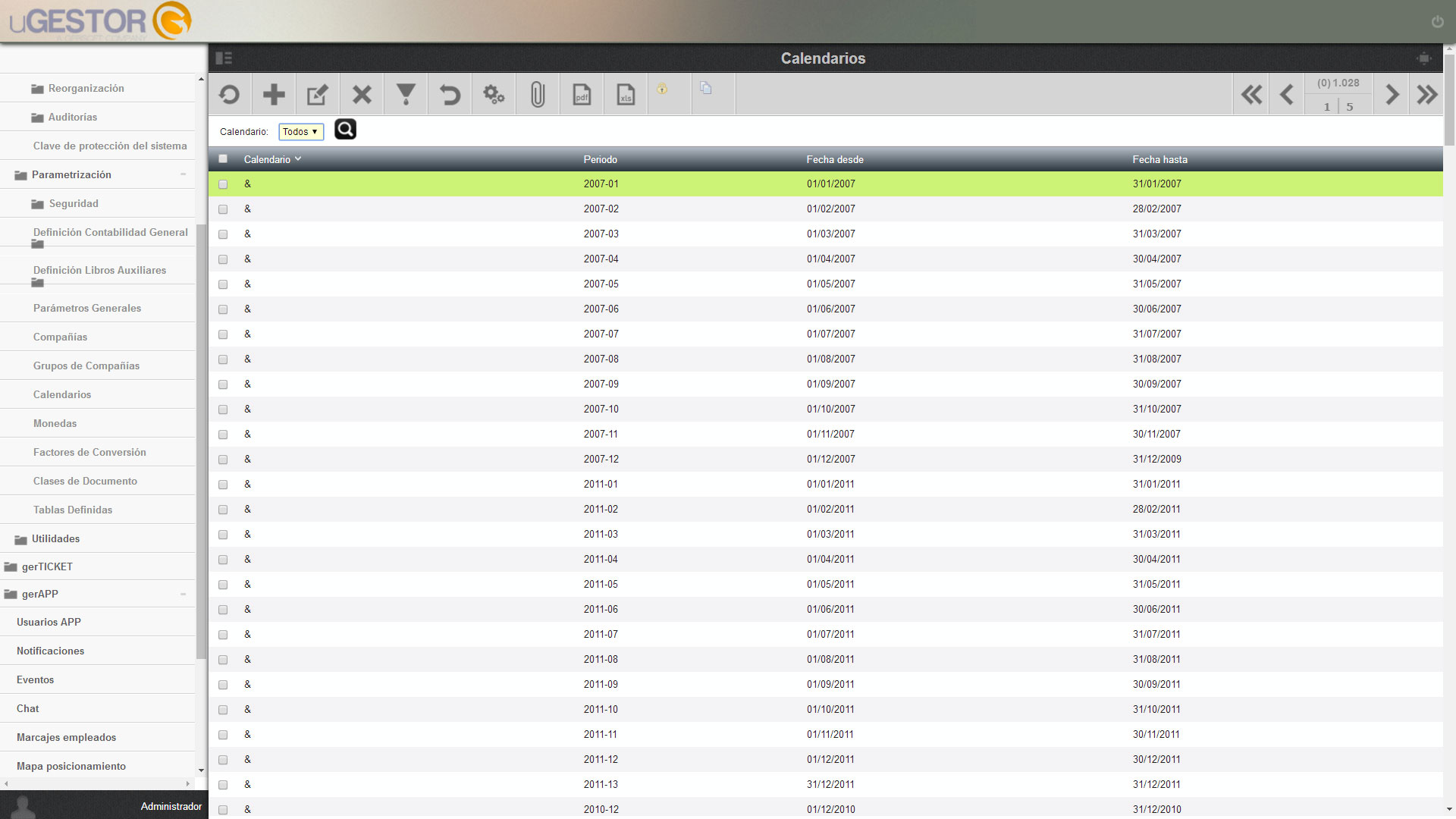Check the row for period 2011-06
The height and width of the screenshot is (819, 1456).
tap(223, 610)
